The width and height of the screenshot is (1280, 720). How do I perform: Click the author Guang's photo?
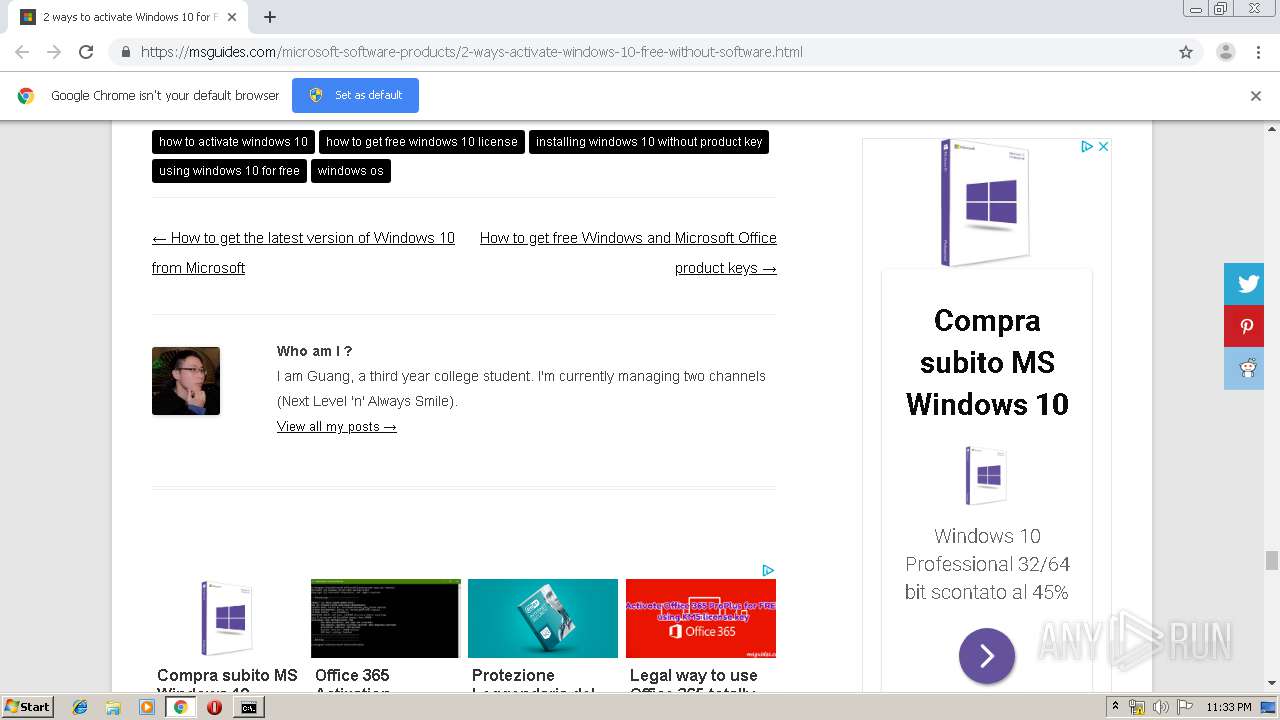pos(186,381)
